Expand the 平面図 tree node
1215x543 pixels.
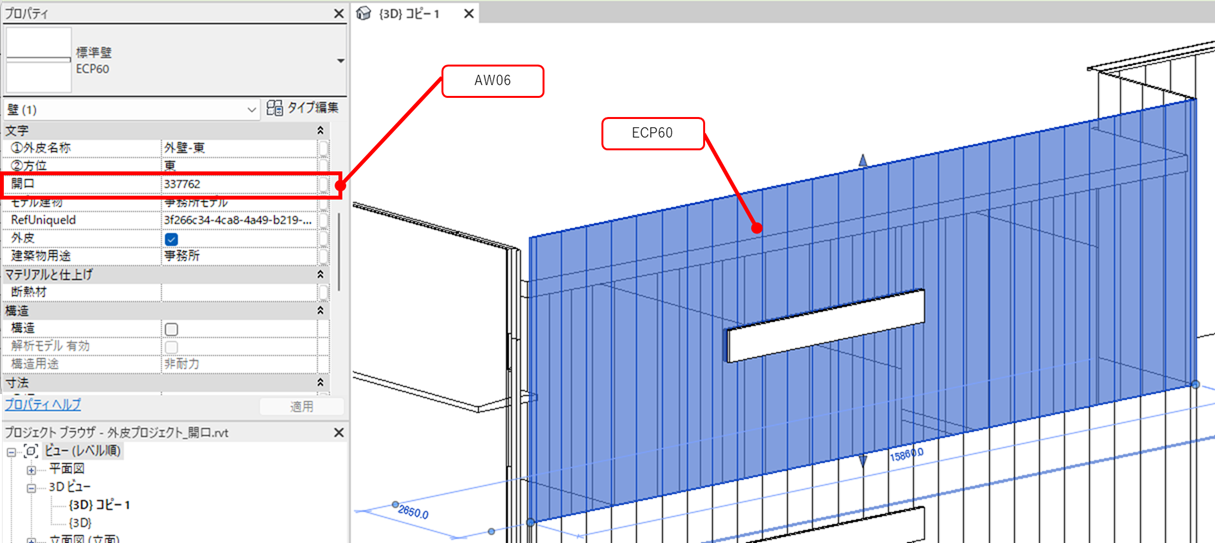pos(31,469)
